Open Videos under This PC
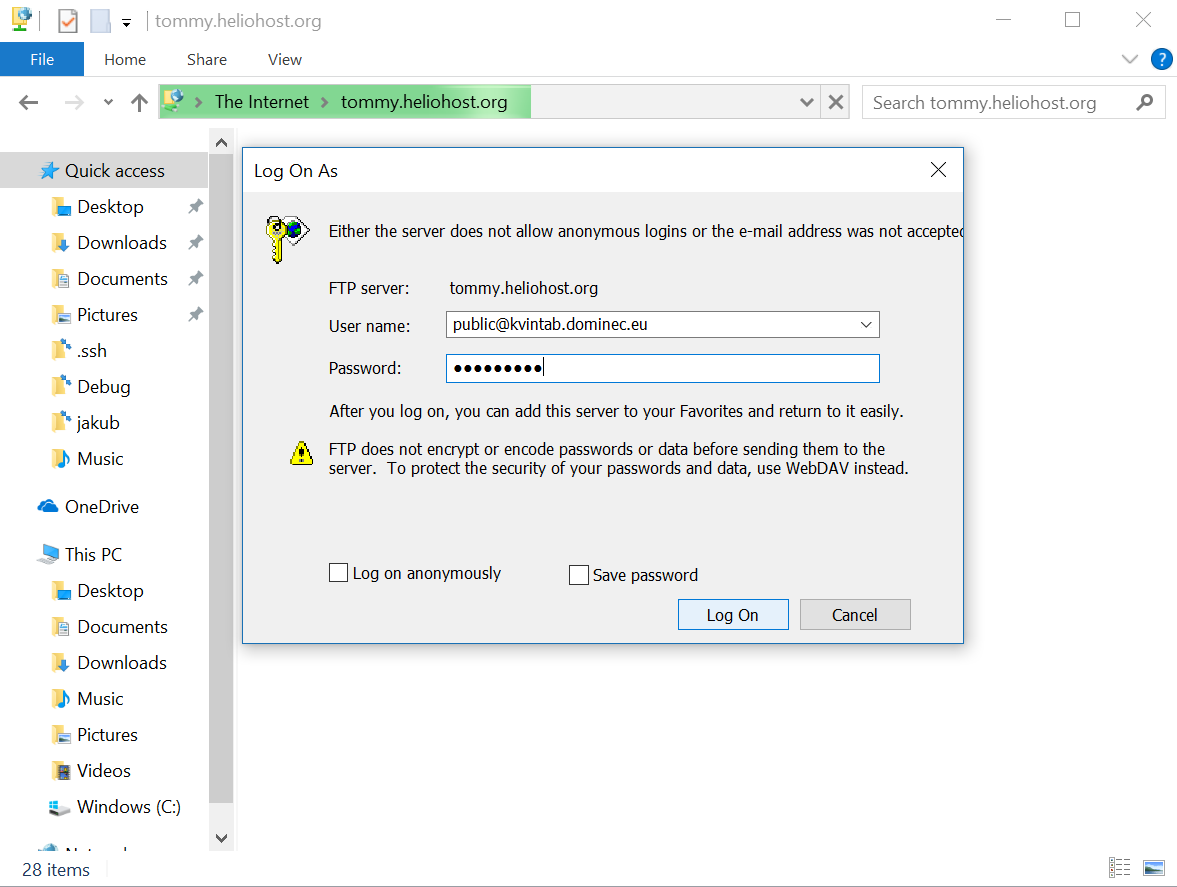1177x887 pixels. (x=104, y=771)
